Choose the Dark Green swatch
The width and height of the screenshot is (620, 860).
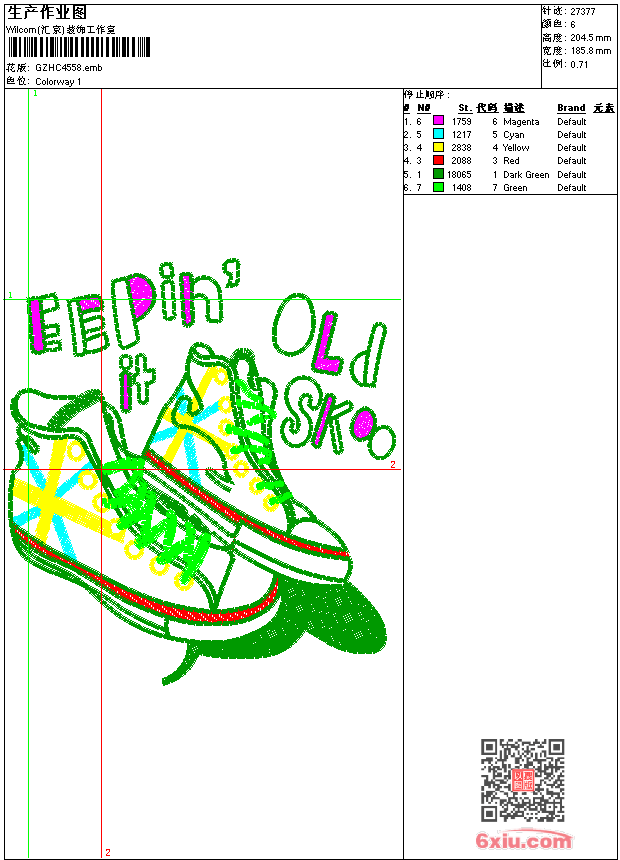438,174
